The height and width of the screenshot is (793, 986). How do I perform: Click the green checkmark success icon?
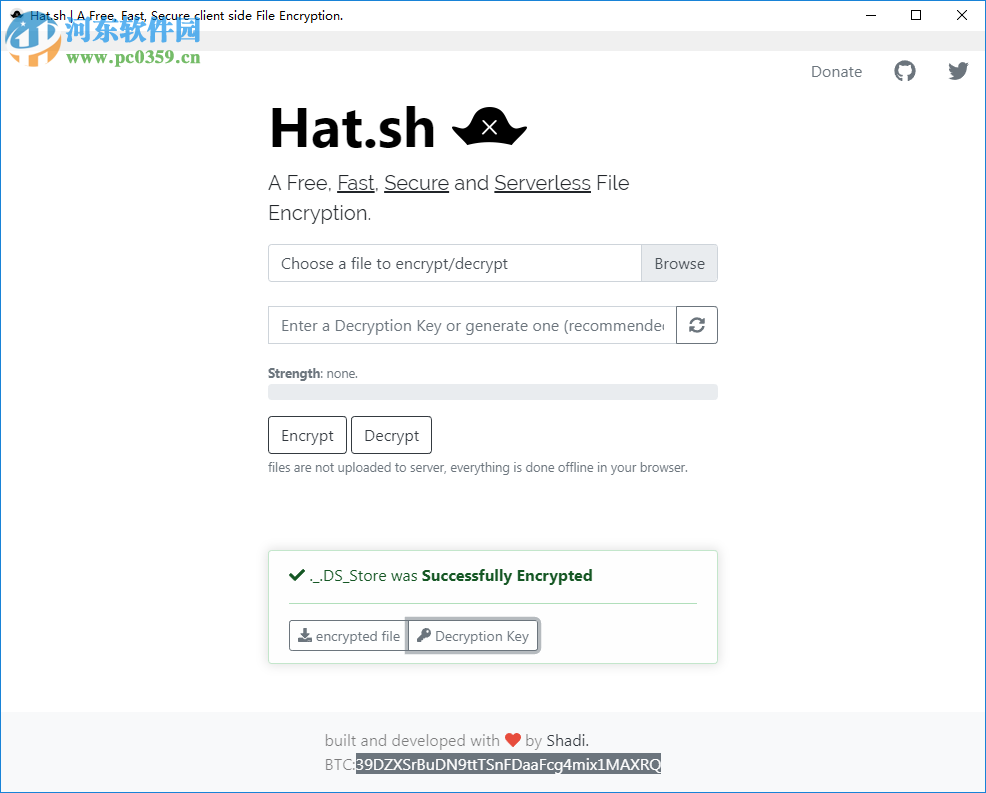(x=296, y=575)
